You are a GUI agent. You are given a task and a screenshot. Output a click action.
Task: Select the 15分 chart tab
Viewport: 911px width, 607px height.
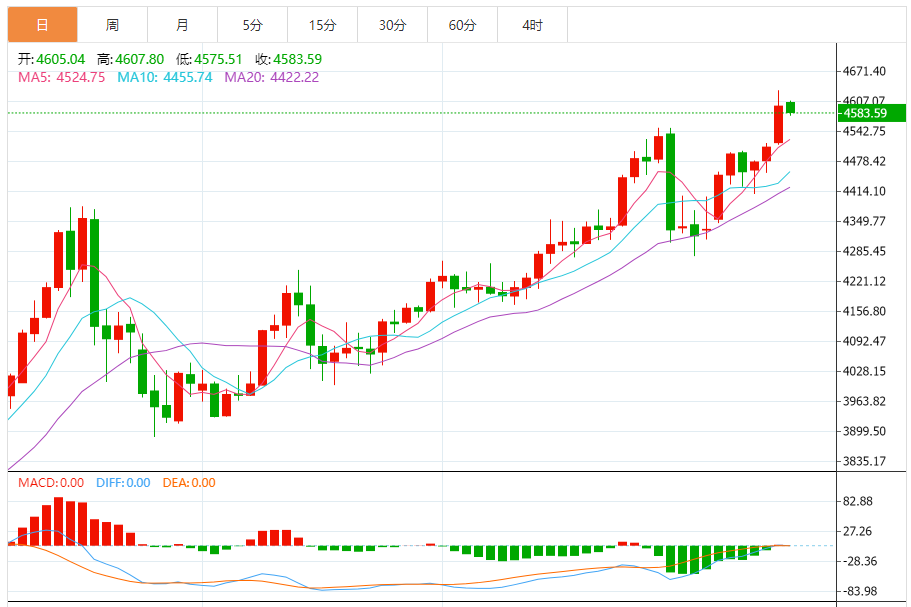pos(322,25)
